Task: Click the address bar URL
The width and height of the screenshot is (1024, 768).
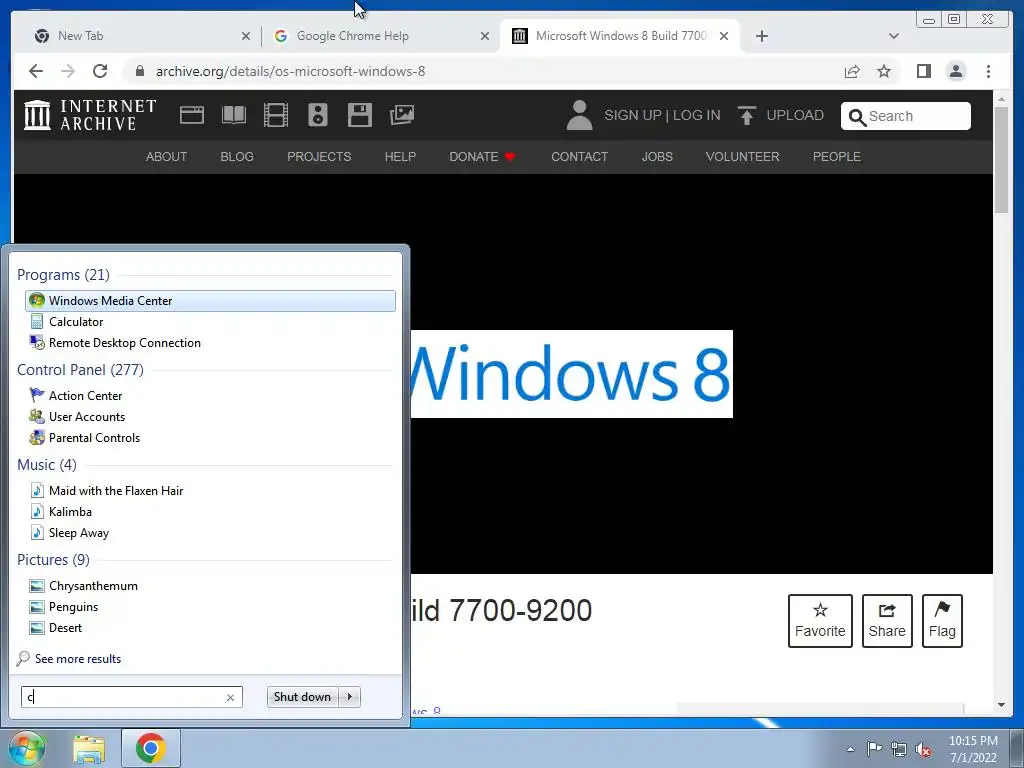Action: pos(290,71)
